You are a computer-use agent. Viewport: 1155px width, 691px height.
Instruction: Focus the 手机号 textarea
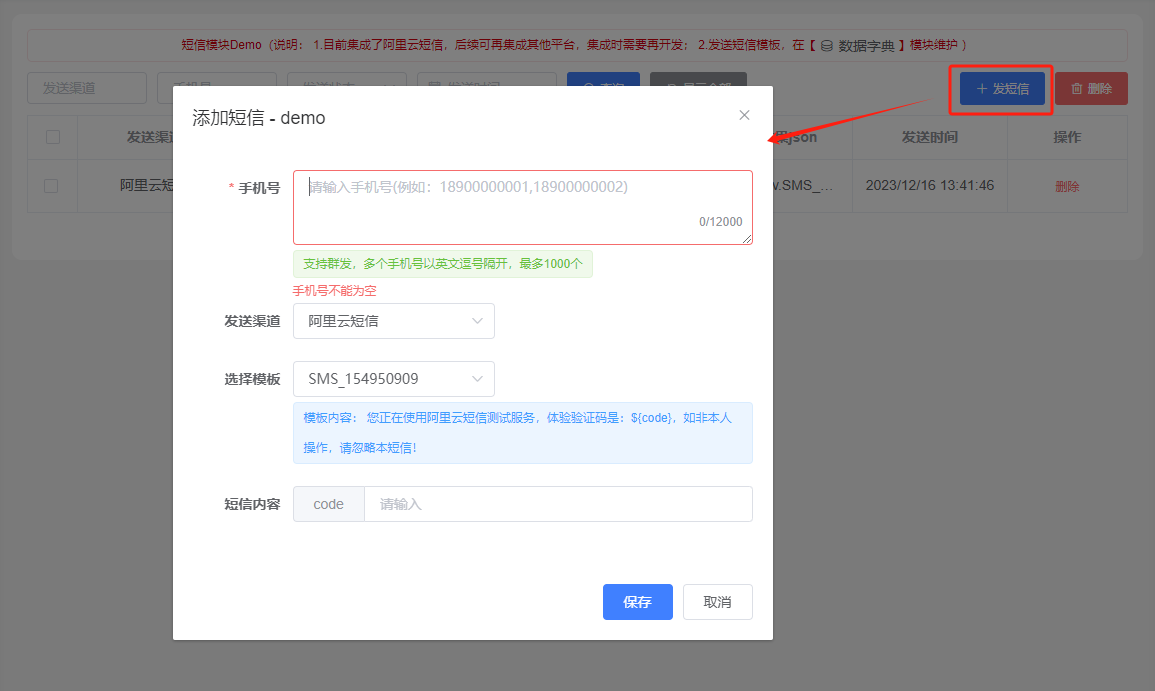(x=522, y=207)
